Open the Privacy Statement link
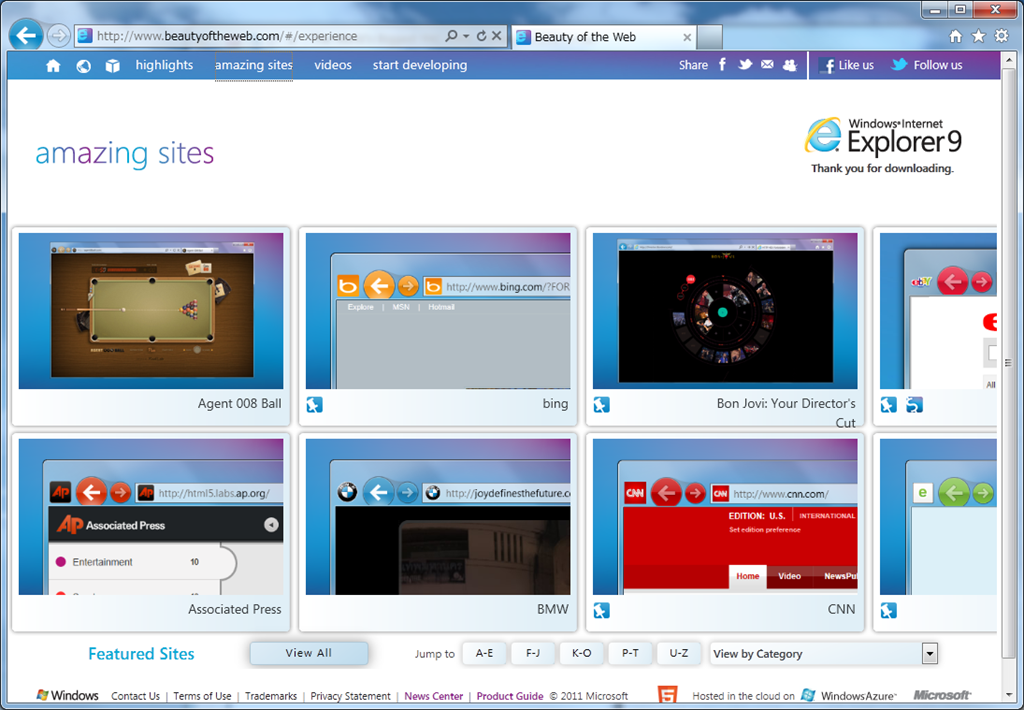 point(351,696)
